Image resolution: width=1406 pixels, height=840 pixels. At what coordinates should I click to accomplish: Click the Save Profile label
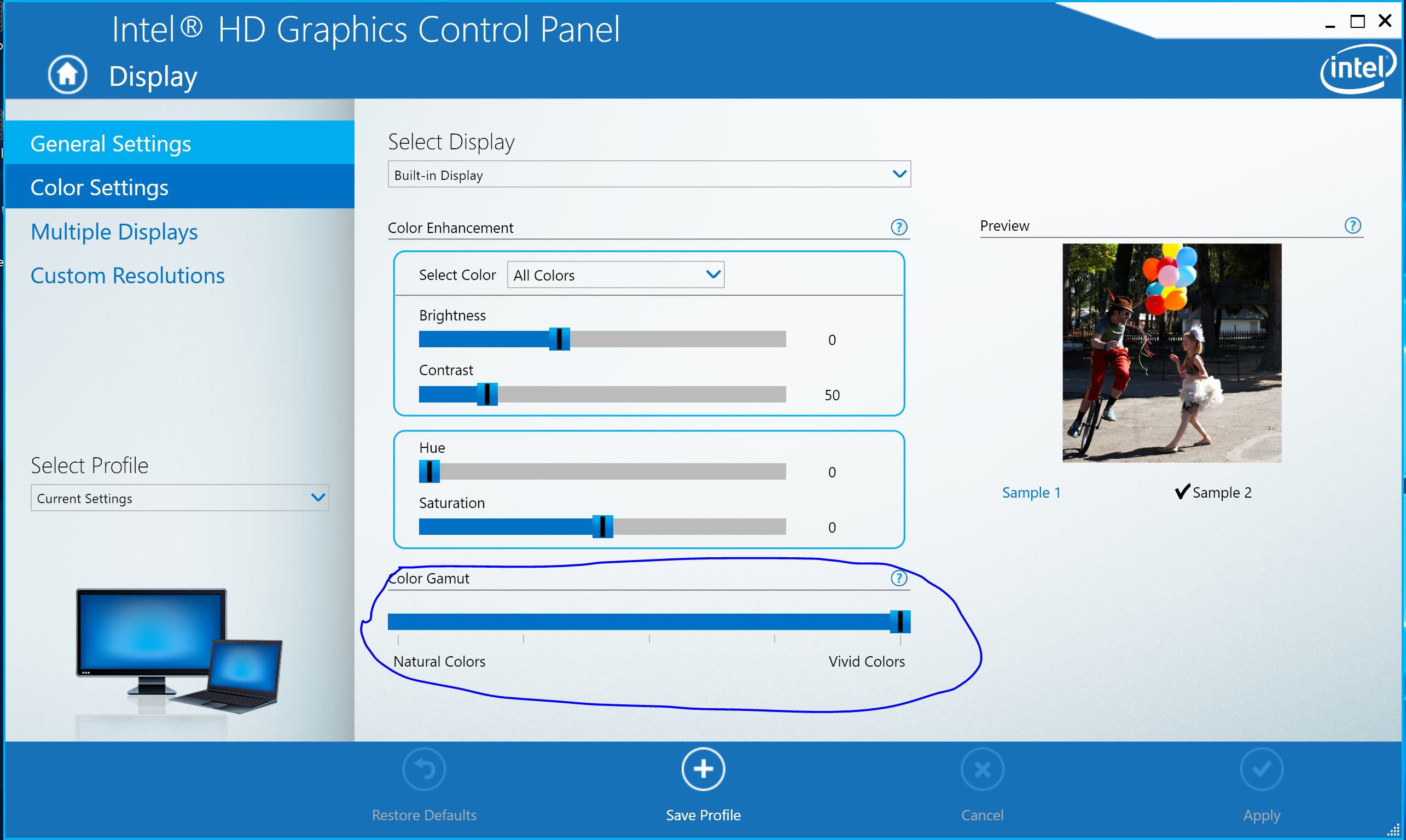704,815
